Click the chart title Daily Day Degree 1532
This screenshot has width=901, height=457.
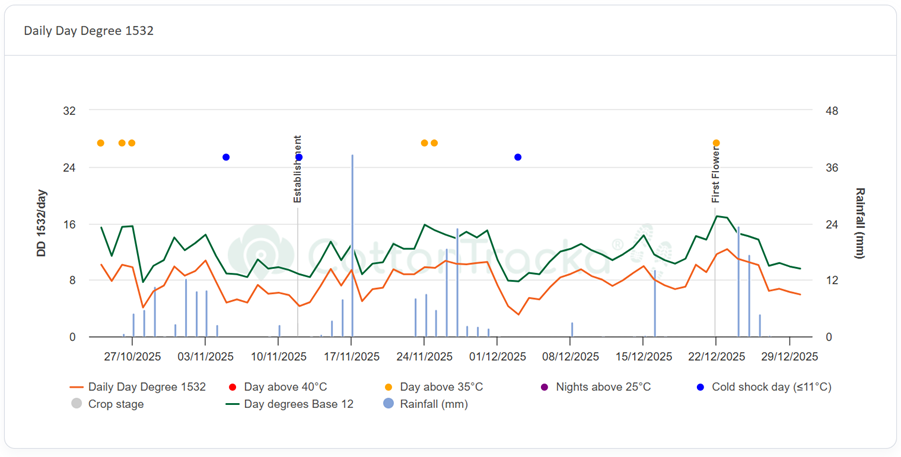pyautogui.click(x=89, y=31)
